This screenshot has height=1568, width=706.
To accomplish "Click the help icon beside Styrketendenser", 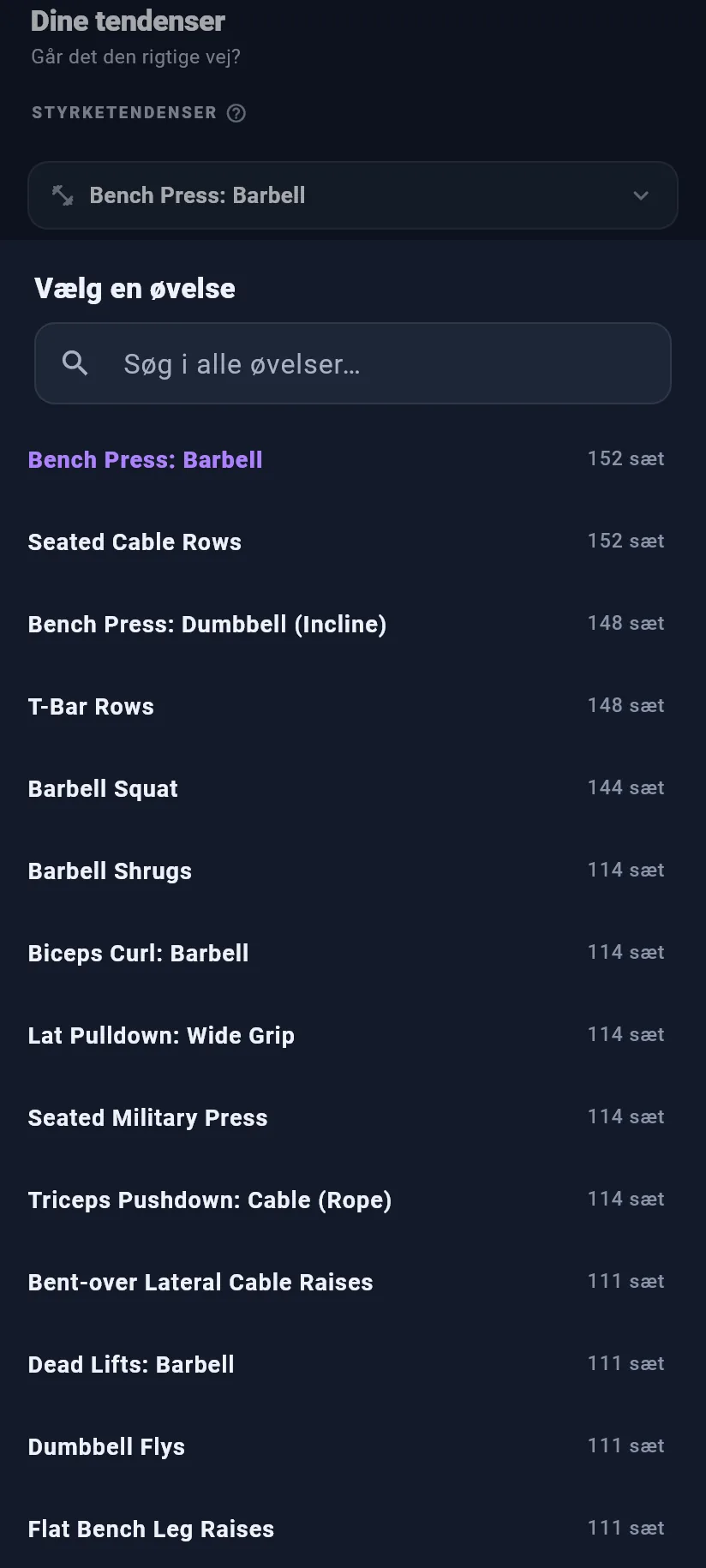I will (236, 113).
